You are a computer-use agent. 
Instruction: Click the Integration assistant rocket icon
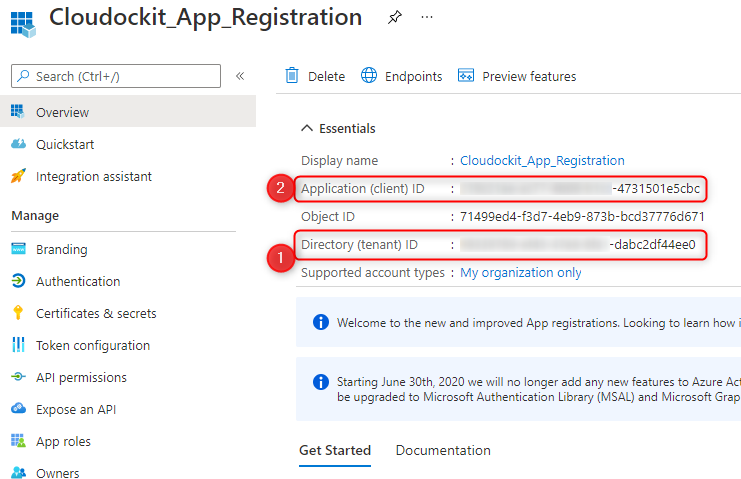click(18, 176)
